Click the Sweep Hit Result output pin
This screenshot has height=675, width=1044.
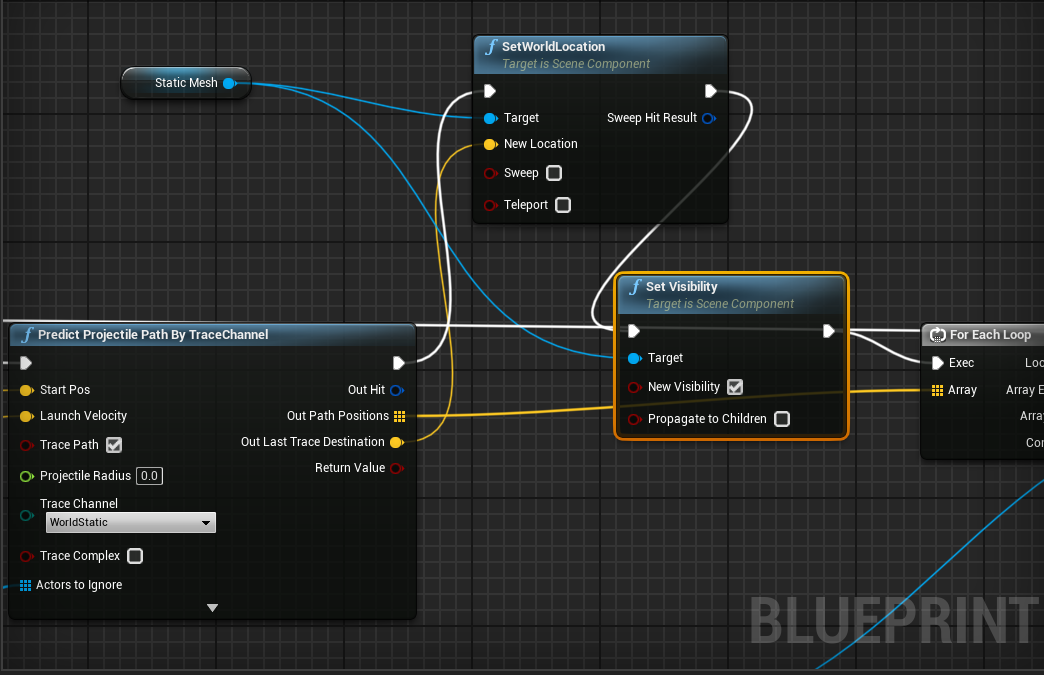point(710,118)
